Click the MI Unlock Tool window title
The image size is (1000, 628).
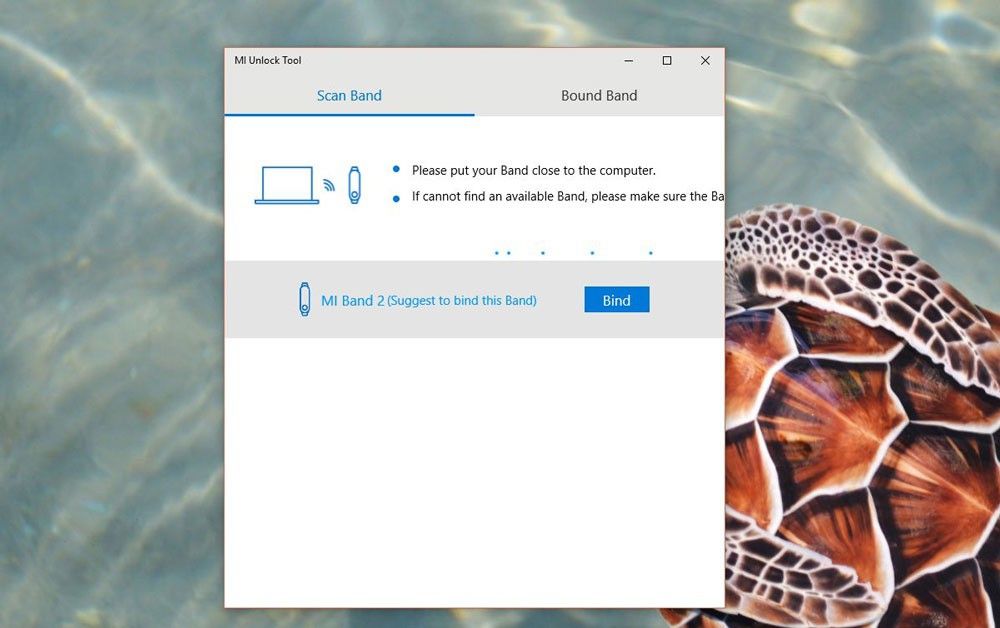(268, 61)
